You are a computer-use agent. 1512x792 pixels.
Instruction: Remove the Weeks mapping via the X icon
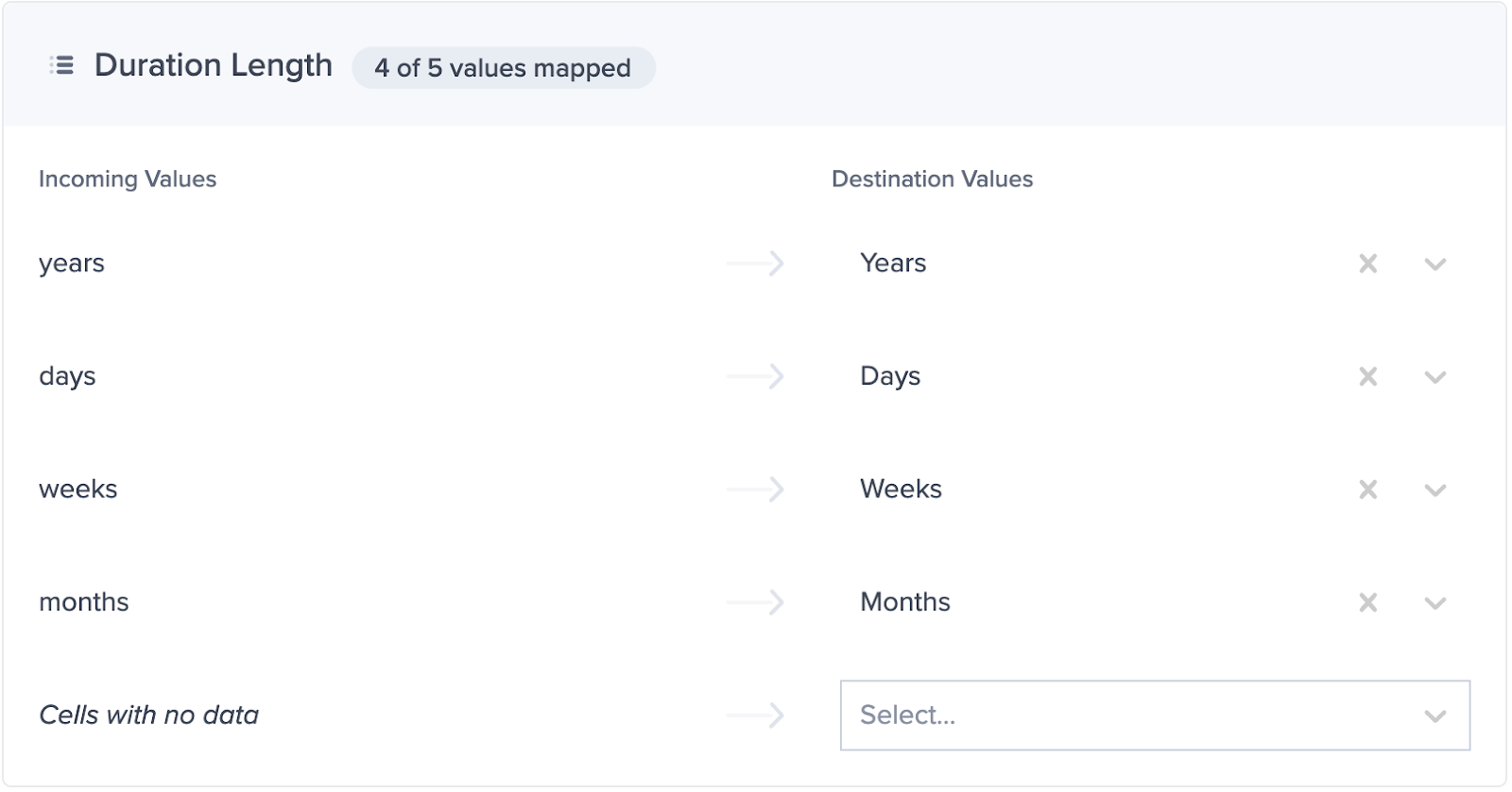point(1367,489)
